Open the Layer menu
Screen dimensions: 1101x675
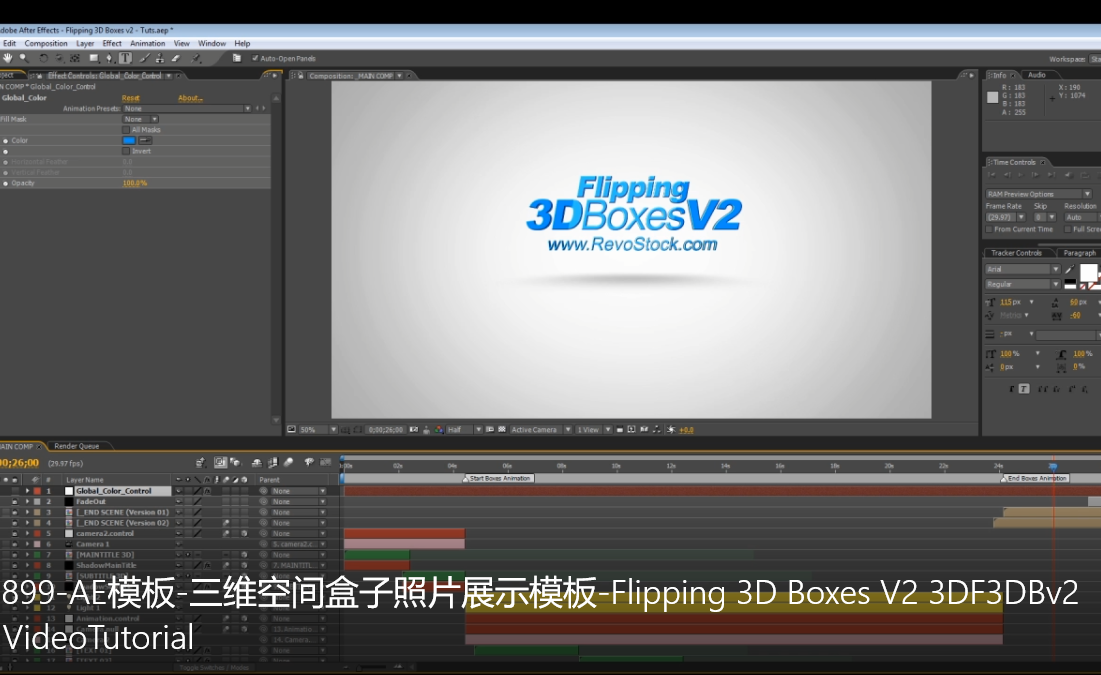pos(85,44)
